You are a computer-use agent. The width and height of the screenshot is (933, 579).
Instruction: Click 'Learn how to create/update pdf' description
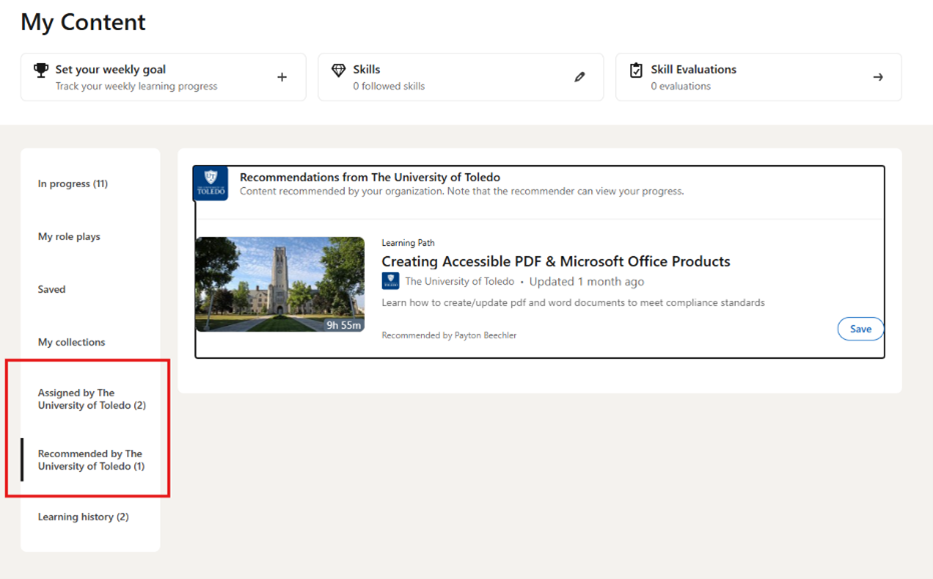[x=573, y=302]
